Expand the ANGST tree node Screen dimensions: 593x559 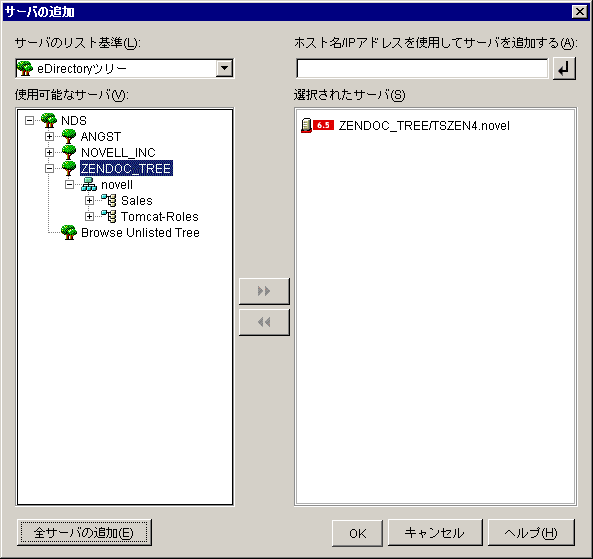[49, 136]
